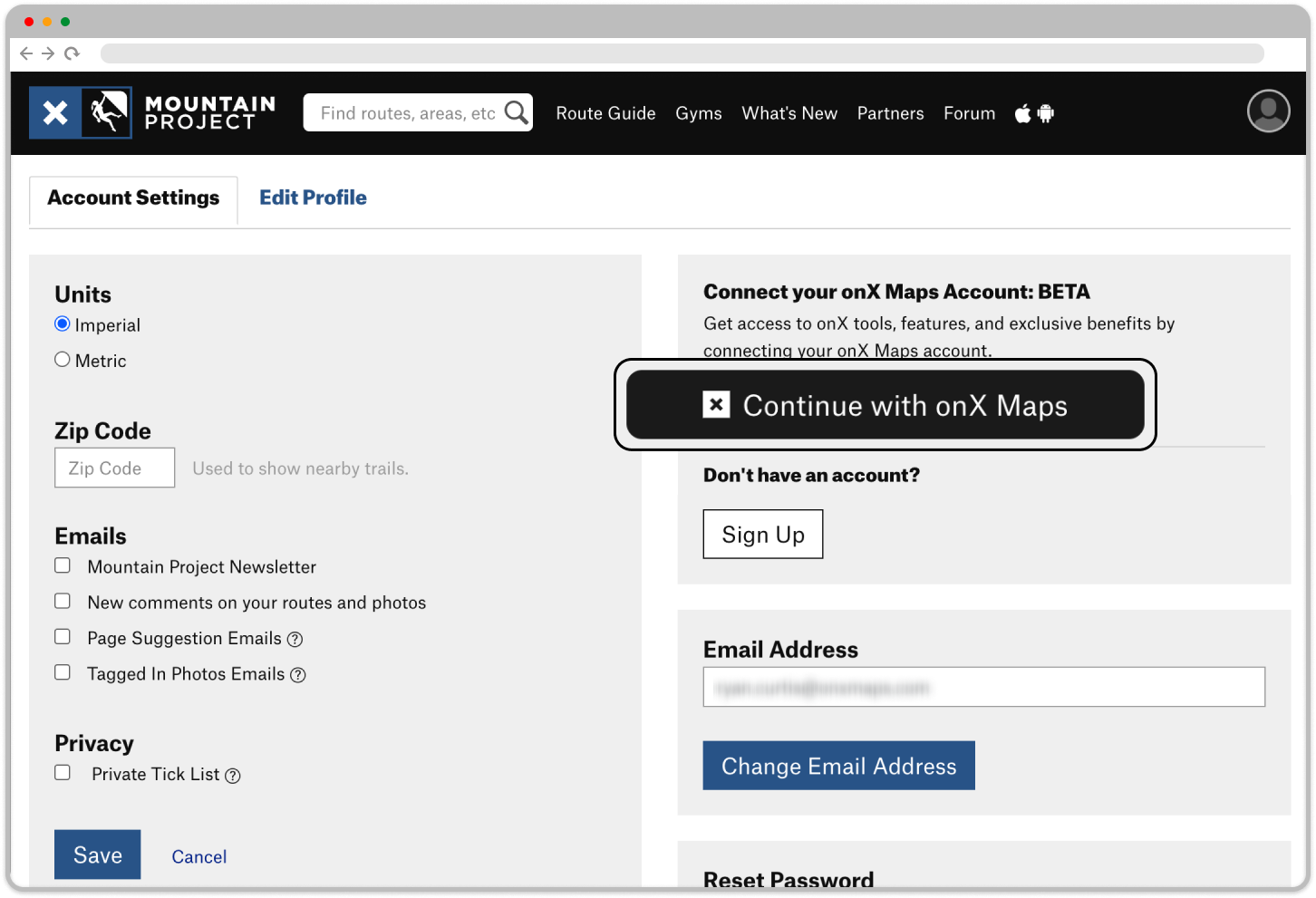The width and height of the screenshot is (1316, 898).
Task: Click the Cancel link
Action: pyautogui.click(x=199, y=857)
